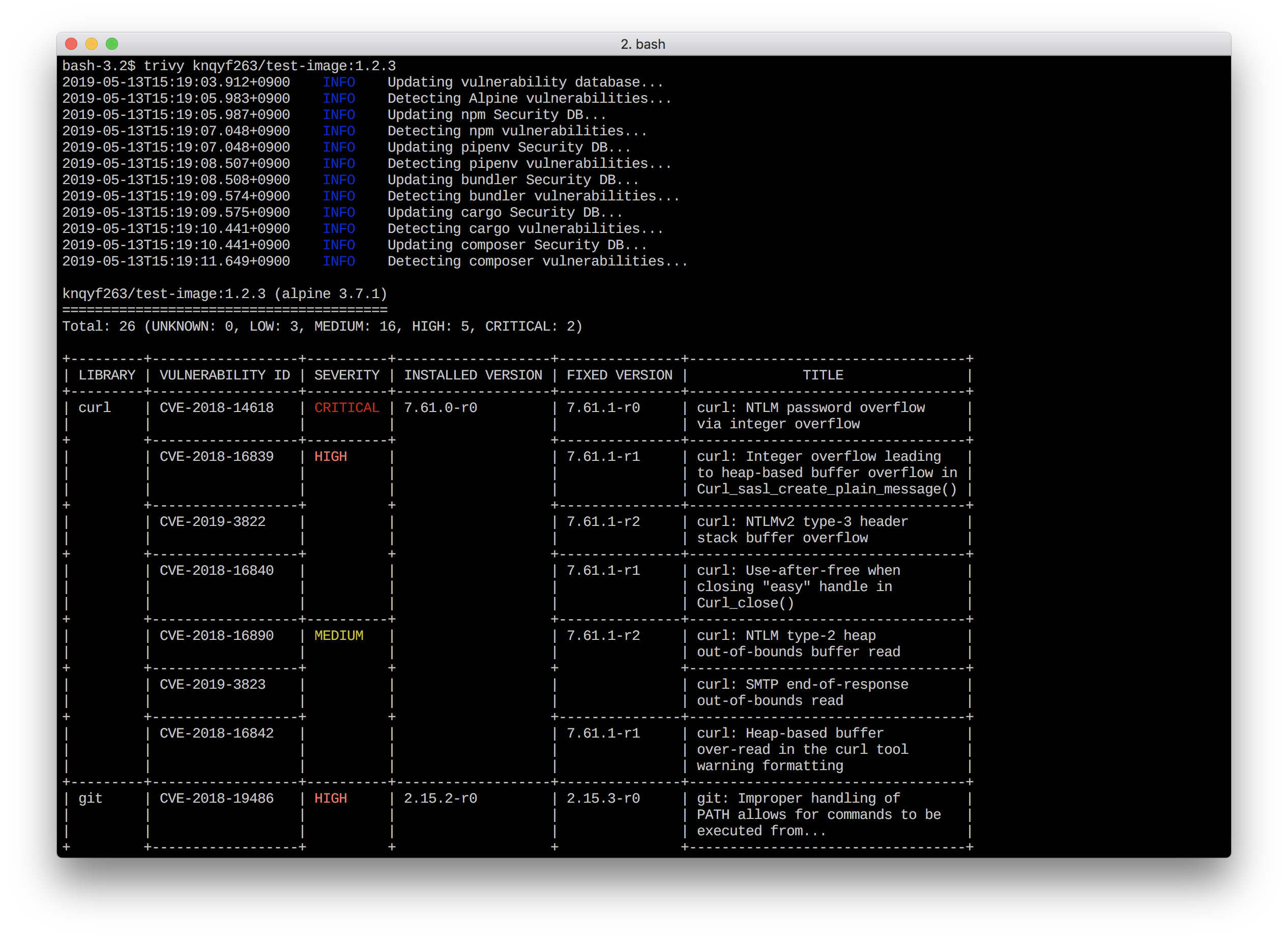Click the FIXED VERSION column header
Screen dimensions: 1288x939
point(619,375)
